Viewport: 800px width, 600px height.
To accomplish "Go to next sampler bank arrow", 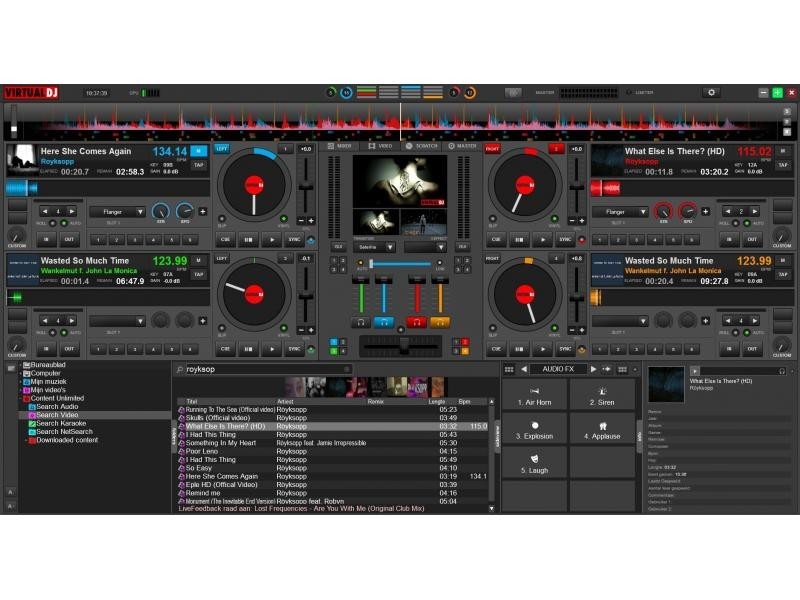I will pos(593,369).
